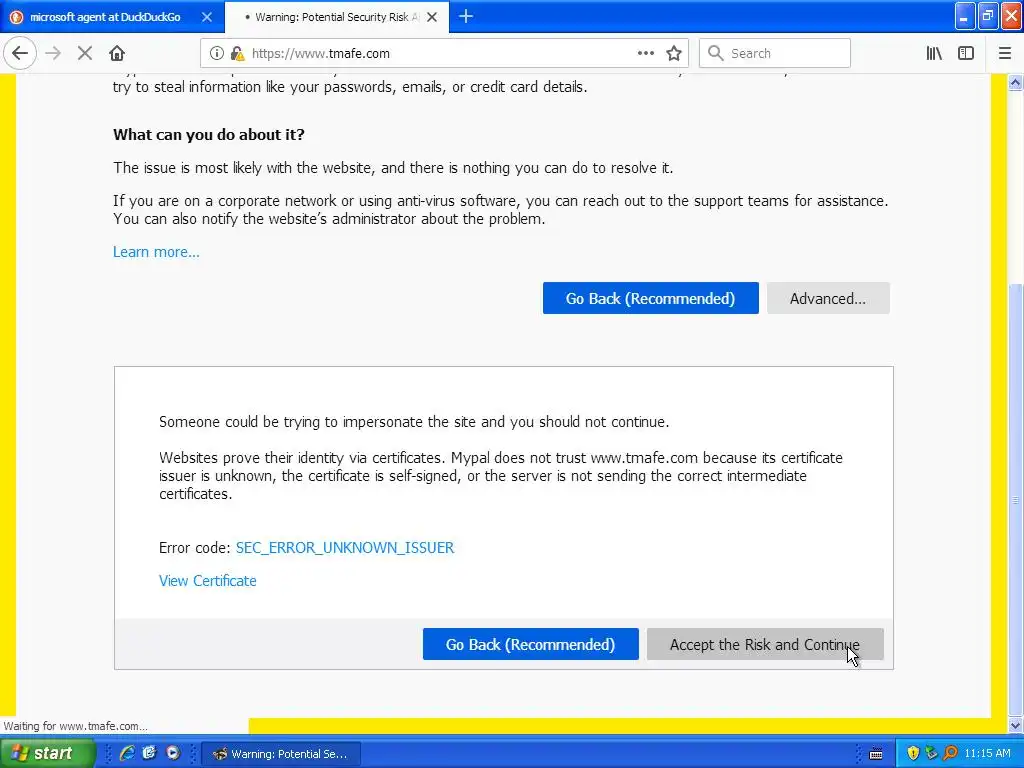Click the 'Waiting for www.tmafe.com...' status text
Image resolution: width=1024 pixels, height=768 pixels.
(76, 726)
